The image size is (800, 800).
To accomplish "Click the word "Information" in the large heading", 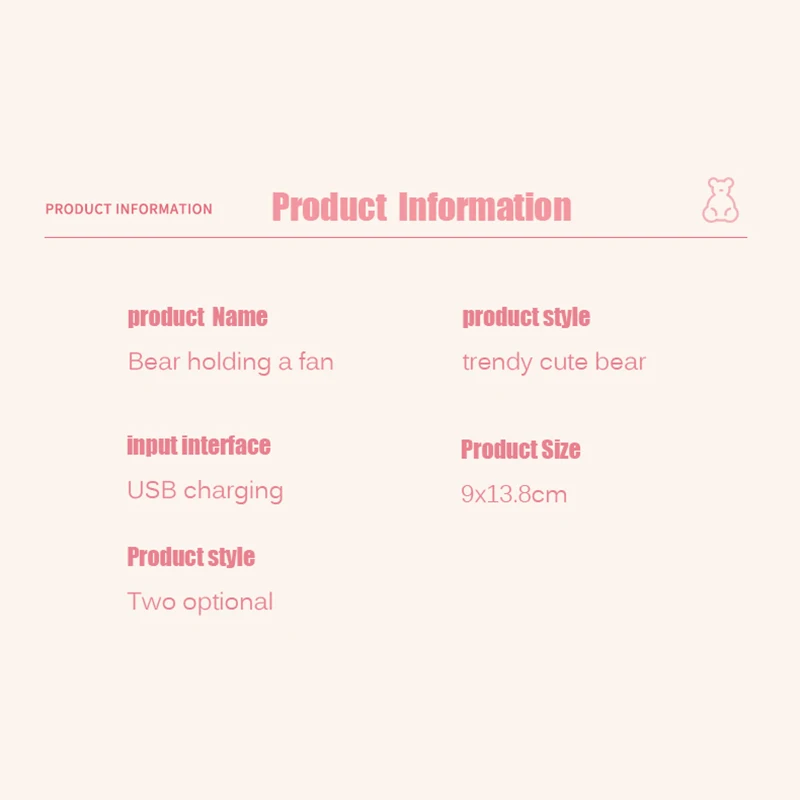I will point(485,207).
